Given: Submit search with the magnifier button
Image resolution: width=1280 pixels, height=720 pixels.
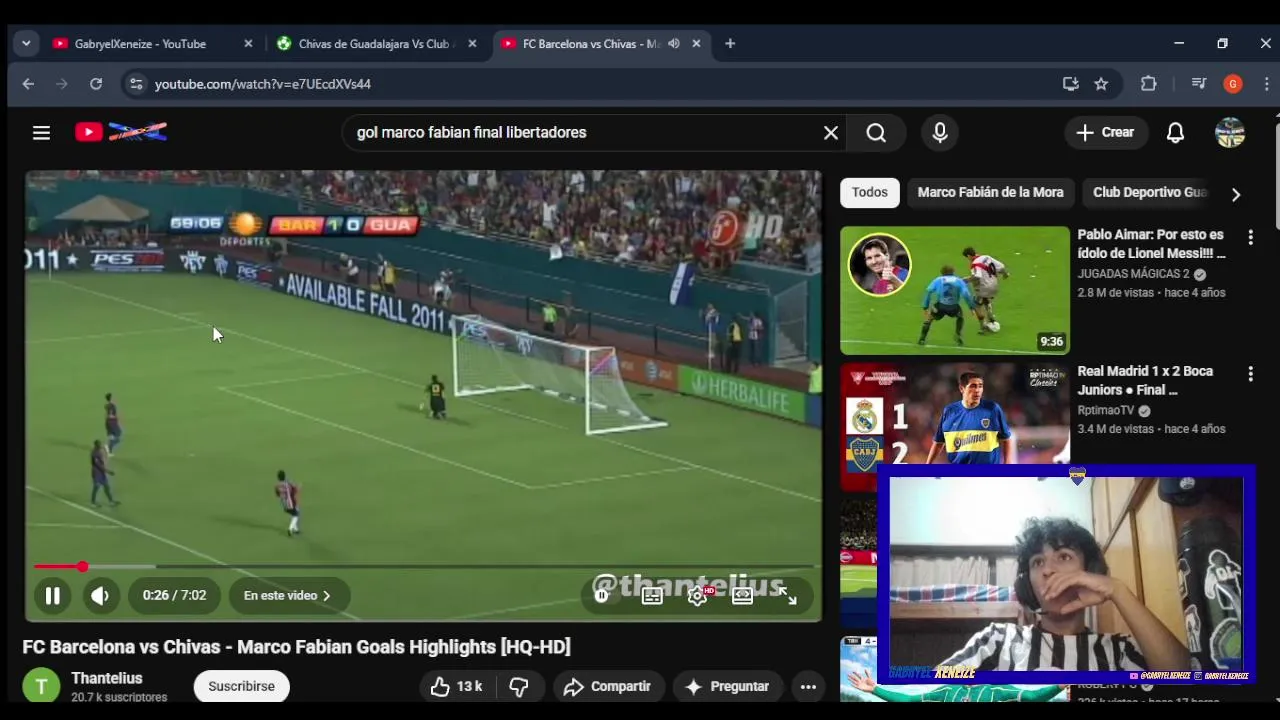Looking at the screenshot, I should pos(876,132).
